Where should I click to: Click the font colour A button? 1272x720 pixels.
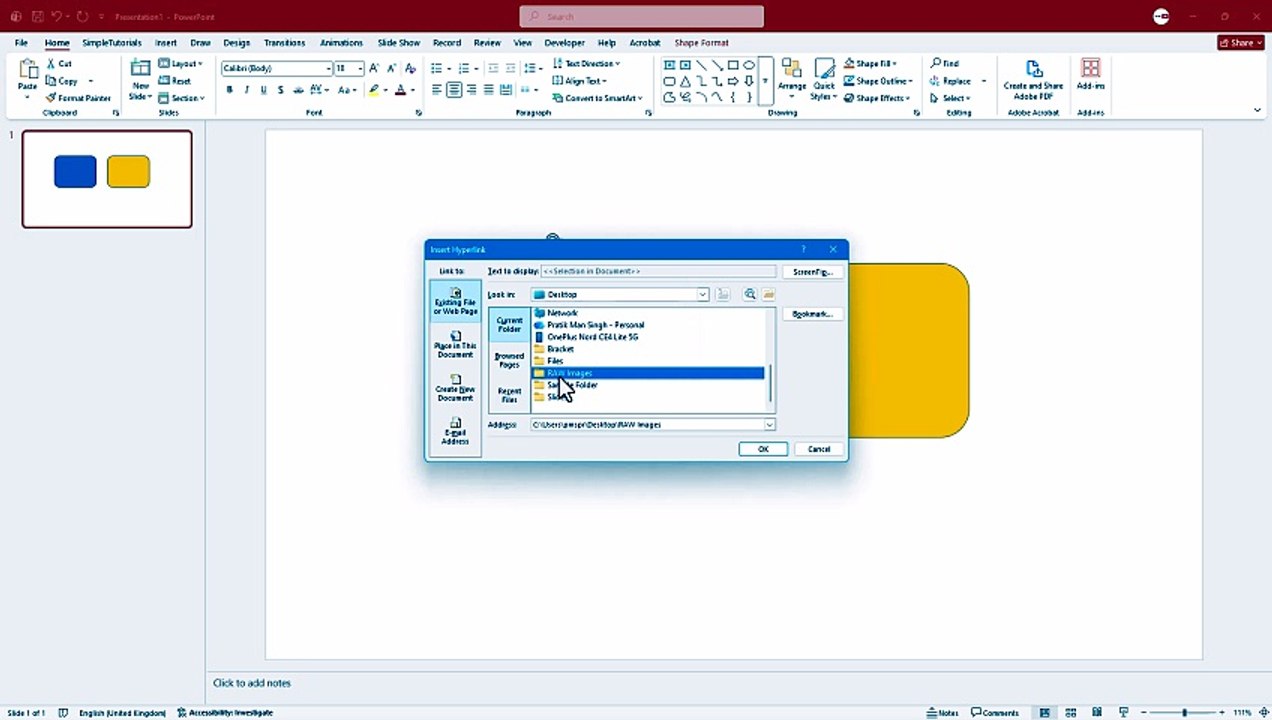click(400, 90)
